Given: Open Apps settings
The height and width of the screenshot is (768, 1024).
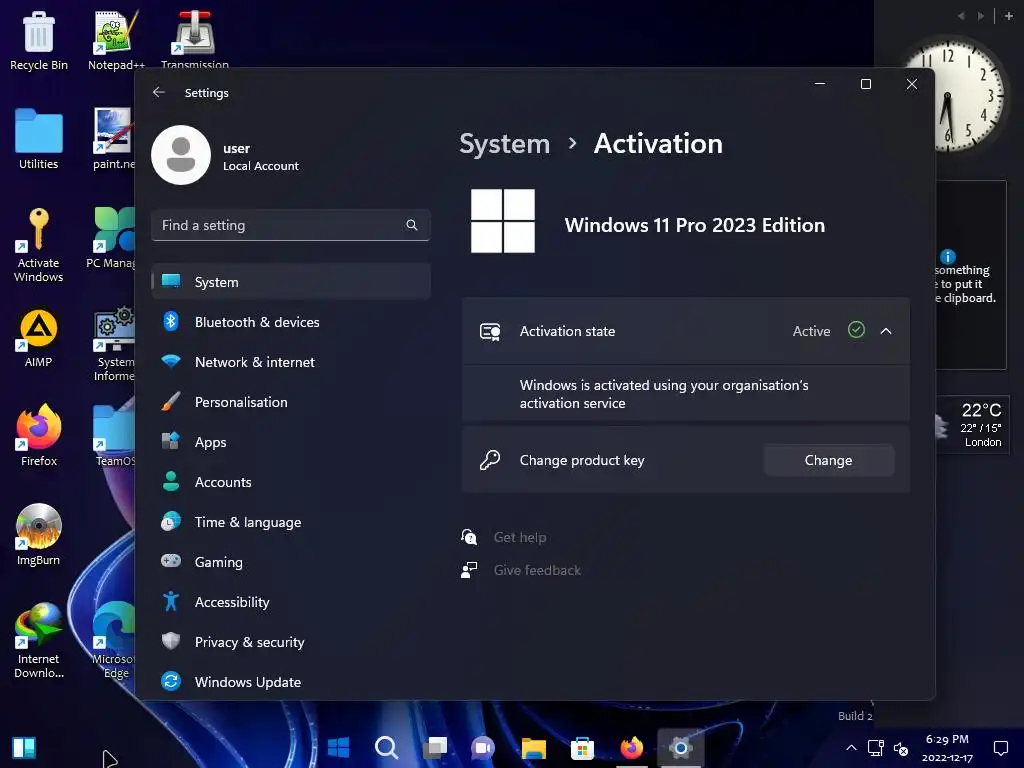Looking at the screenshot, I should point(291,442).
